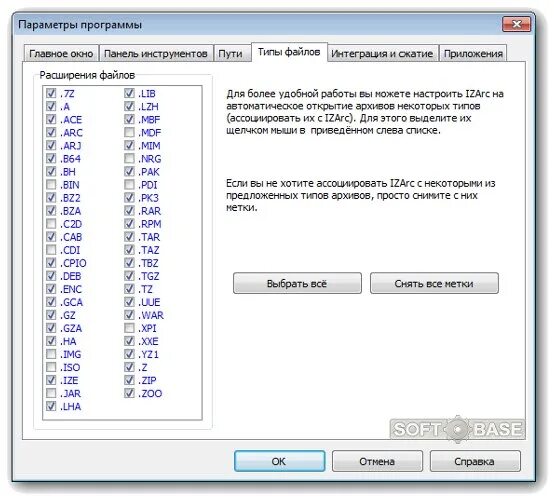The height and width of the screenshot is (500, 554).
Task: Uncheck the .ARJ extension checkbox
Action: pos(51,145)
